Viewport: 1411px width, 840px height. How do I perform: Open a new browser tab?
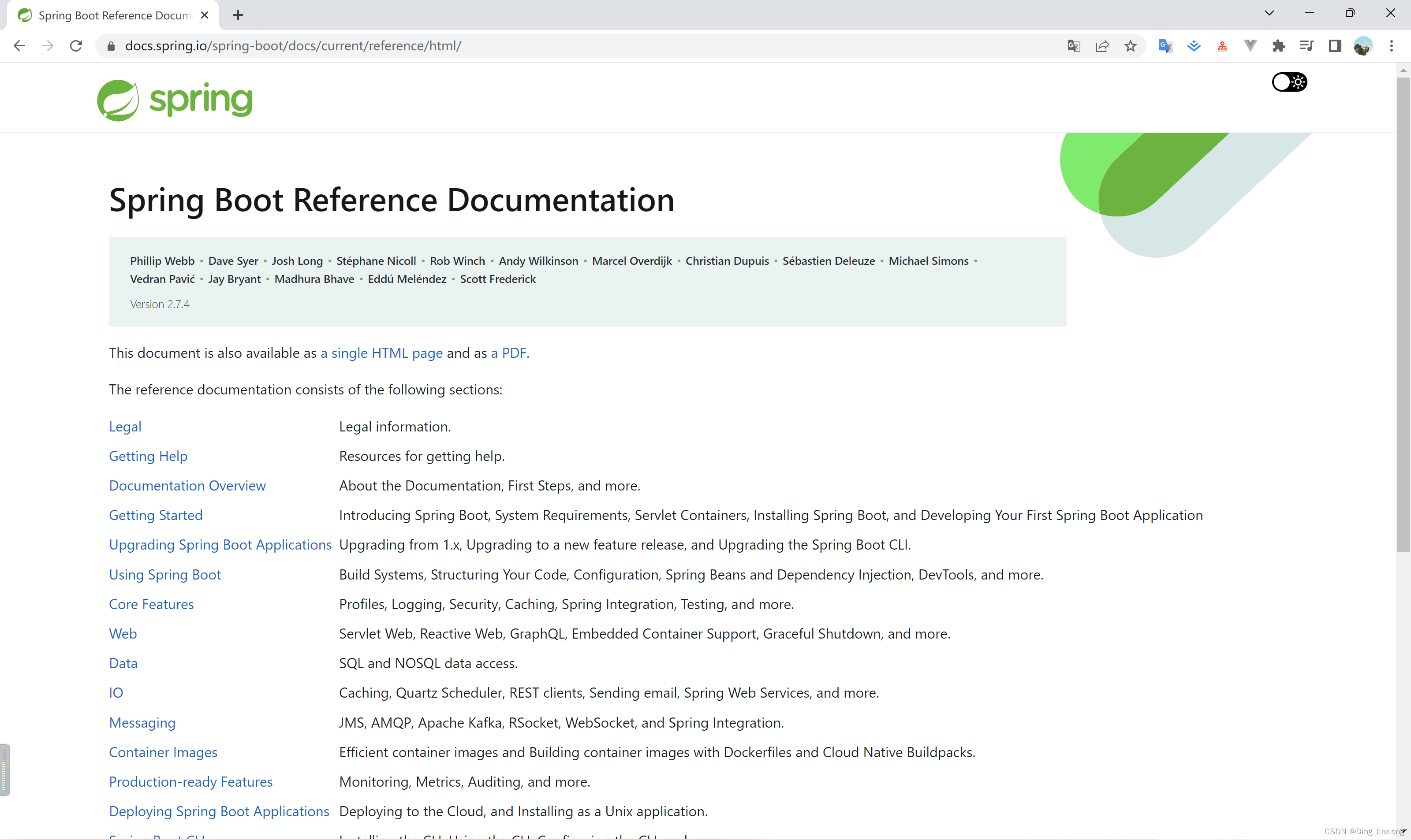pyautogui.click(x=238, y=15)
